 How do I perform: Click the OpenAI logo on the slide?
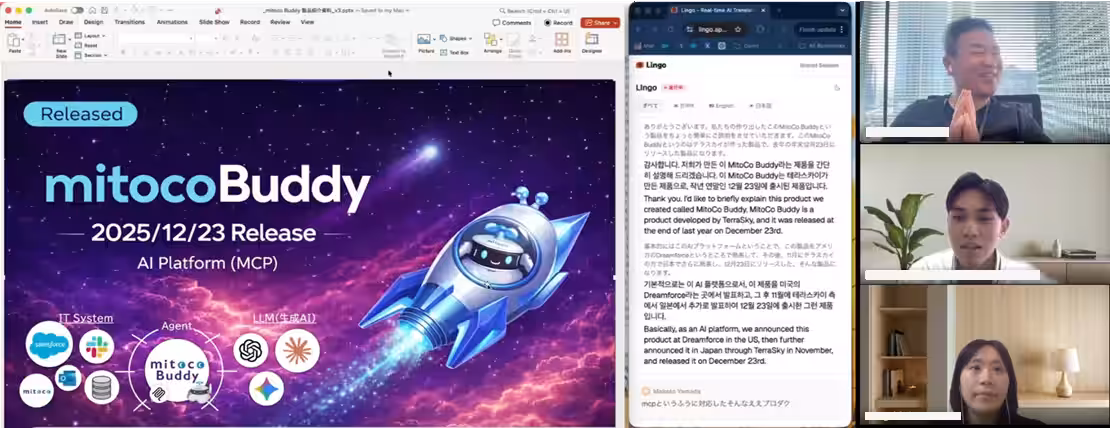point(251,350)
